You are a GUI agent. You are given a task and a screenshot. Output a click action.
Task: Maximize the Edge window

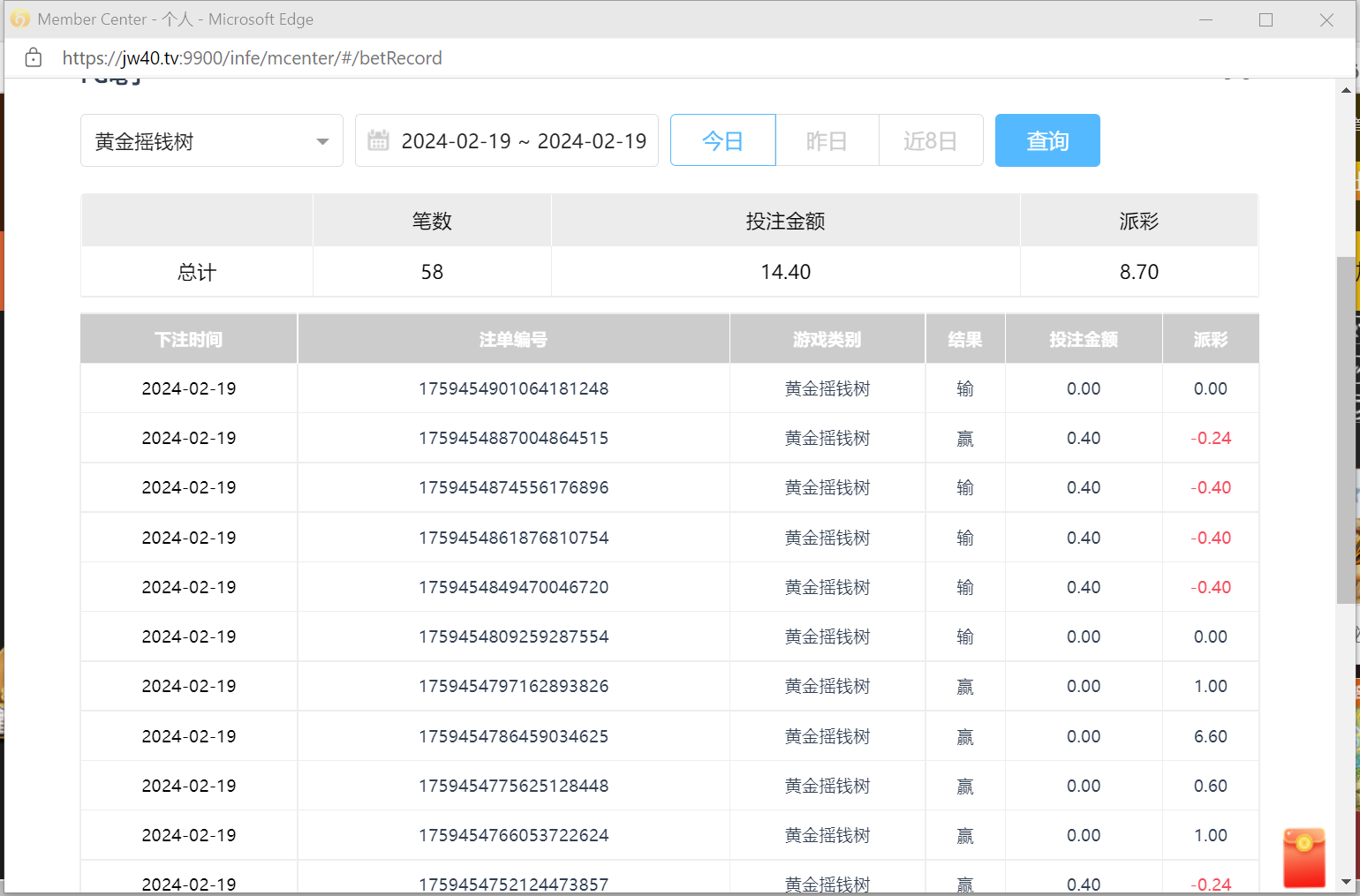coord(1266,19)
